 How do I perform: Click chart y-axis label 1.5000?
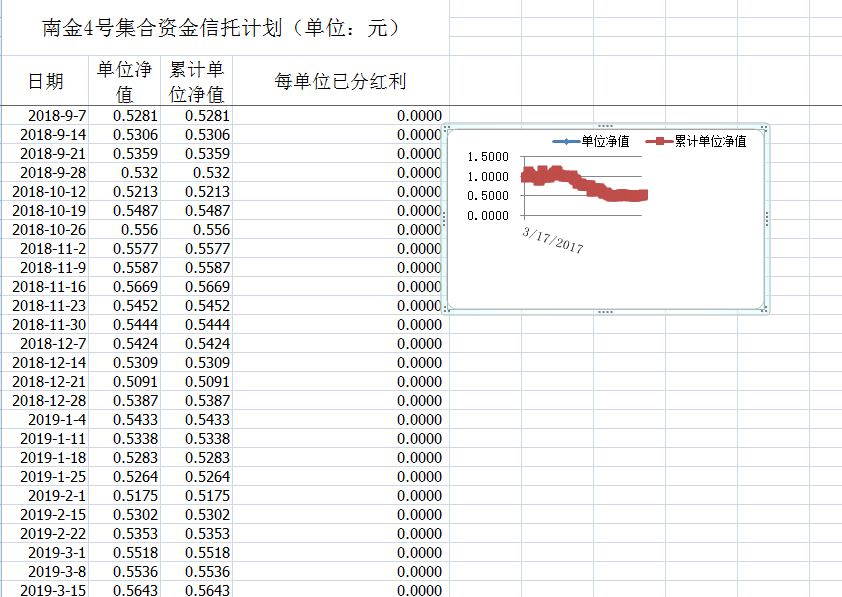point(488,157)
